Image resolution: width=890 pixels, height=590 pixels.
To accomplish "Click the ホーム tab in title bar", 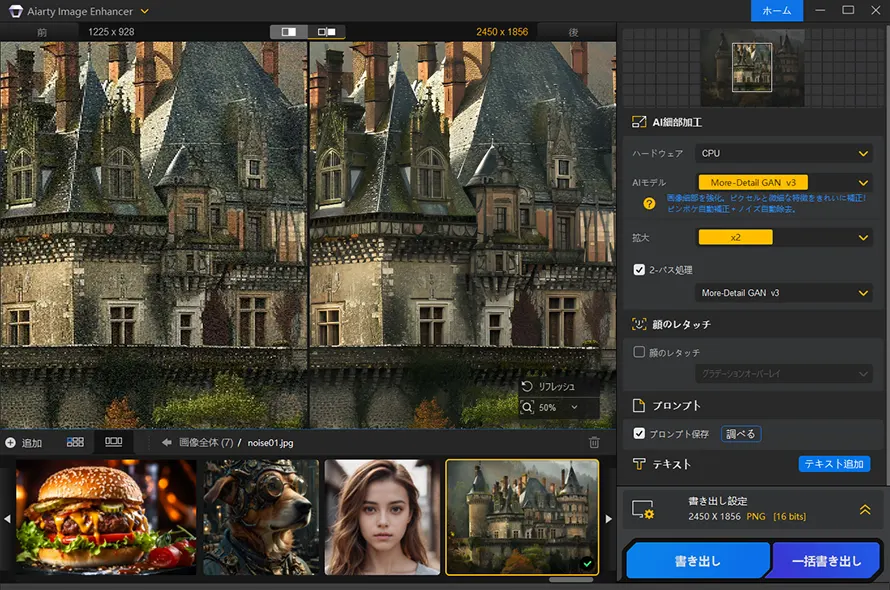I will pos(777,11).
